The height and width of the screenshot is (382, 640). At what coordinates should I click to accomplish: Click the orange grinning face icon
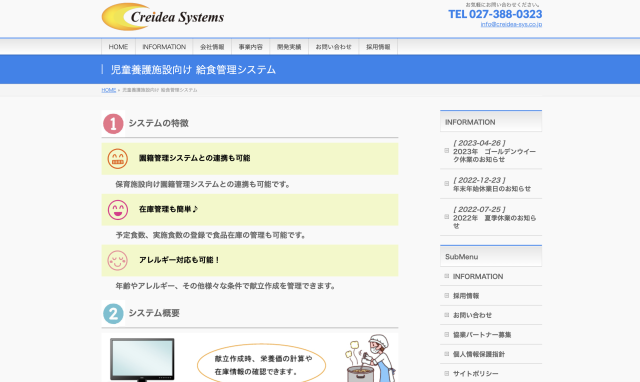[x=118, y=159]
